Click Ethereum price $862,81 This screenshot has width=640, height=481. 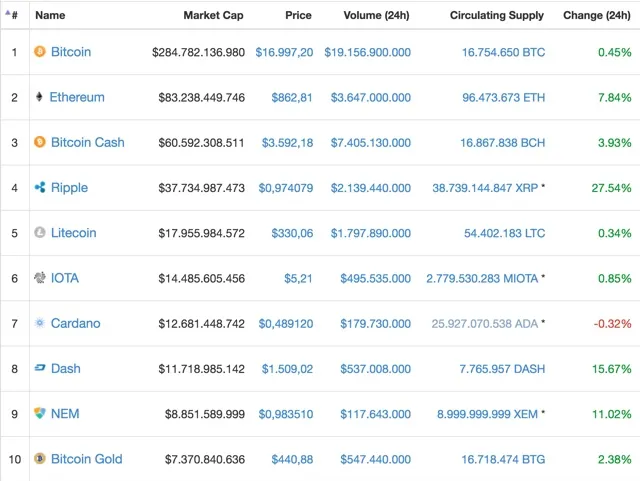click(292, 98)
